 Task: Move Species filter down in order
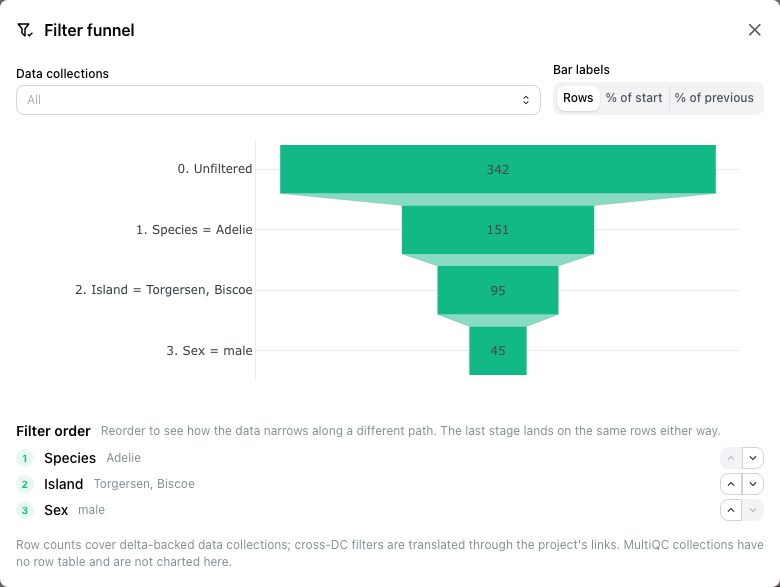point(753,458)
